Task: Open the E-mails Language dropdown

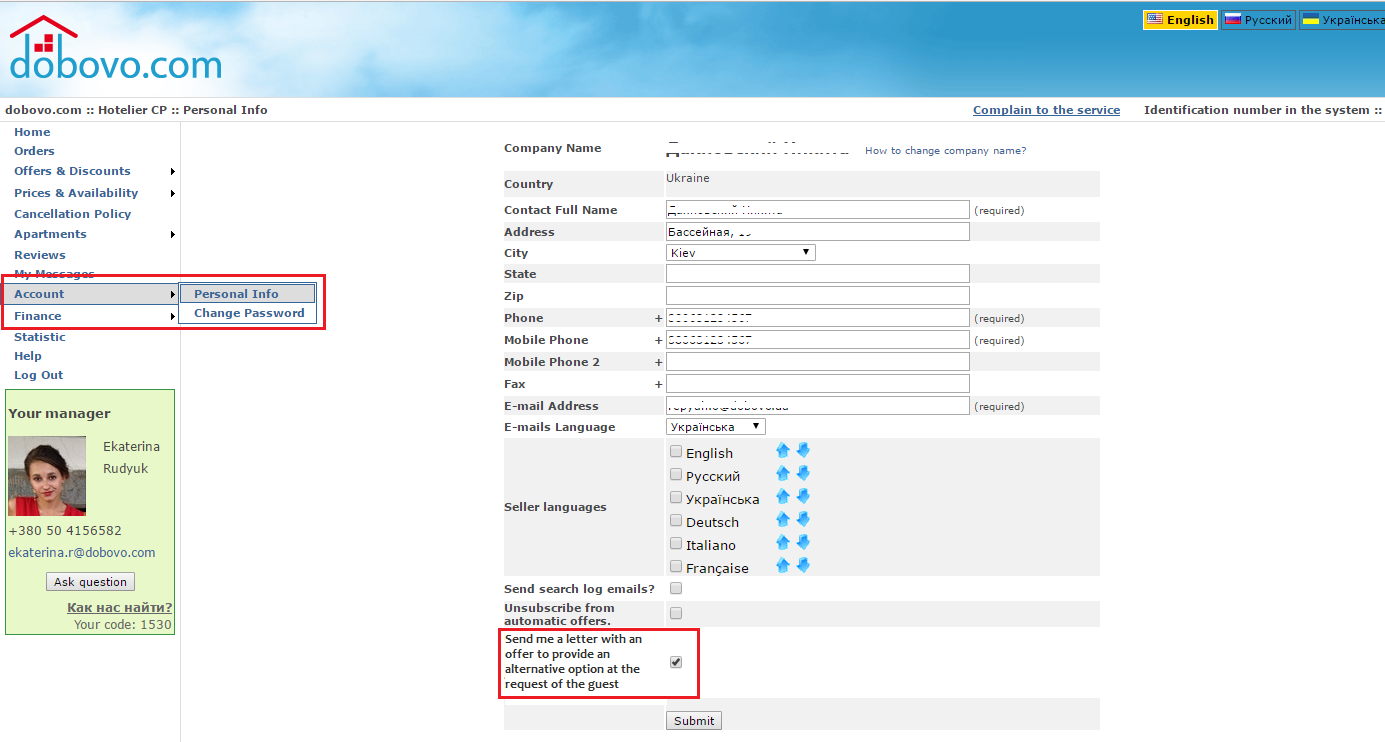Action: 716,427
